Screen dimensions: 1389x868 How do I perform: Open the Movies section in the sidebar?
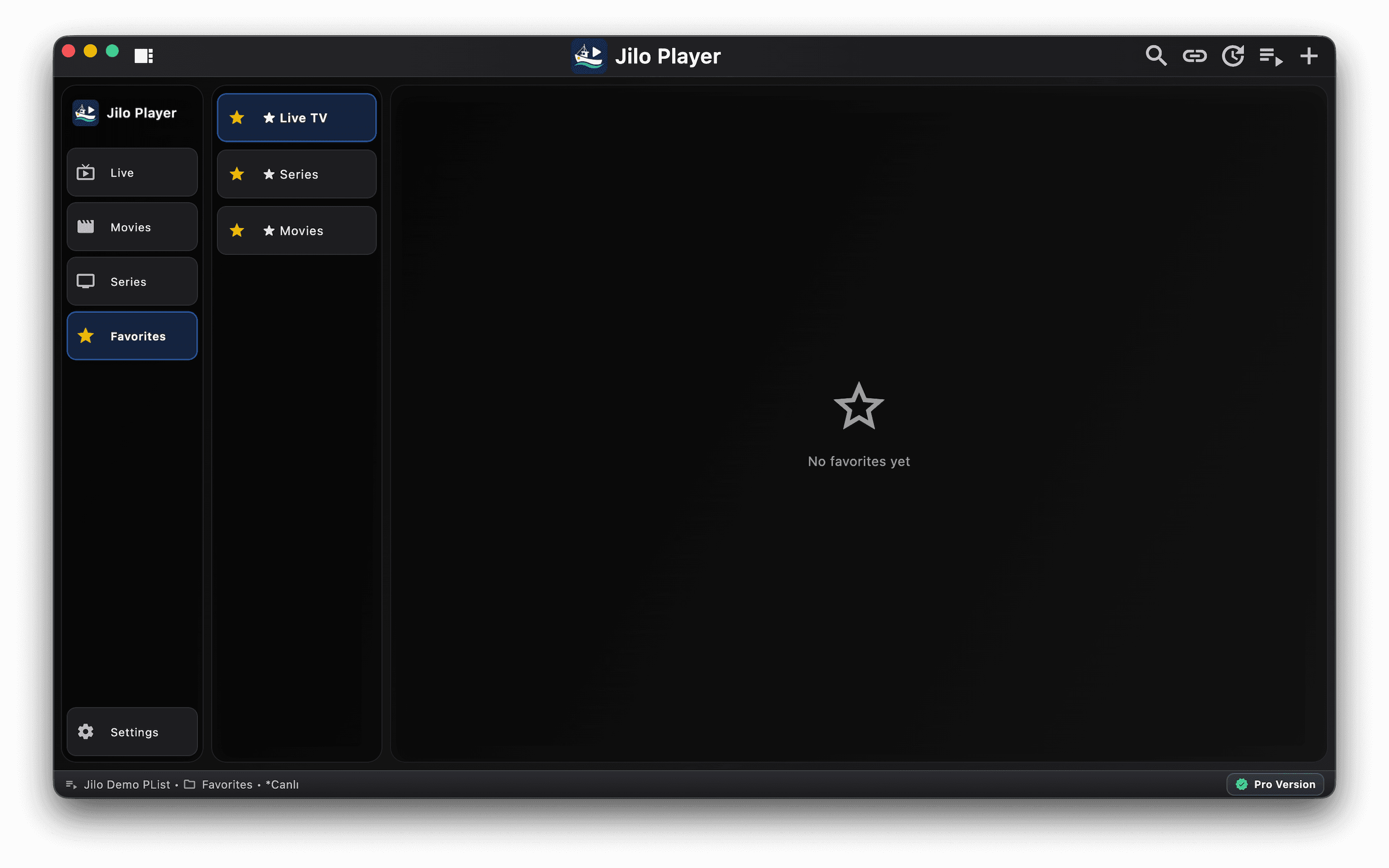click(132, 227)
